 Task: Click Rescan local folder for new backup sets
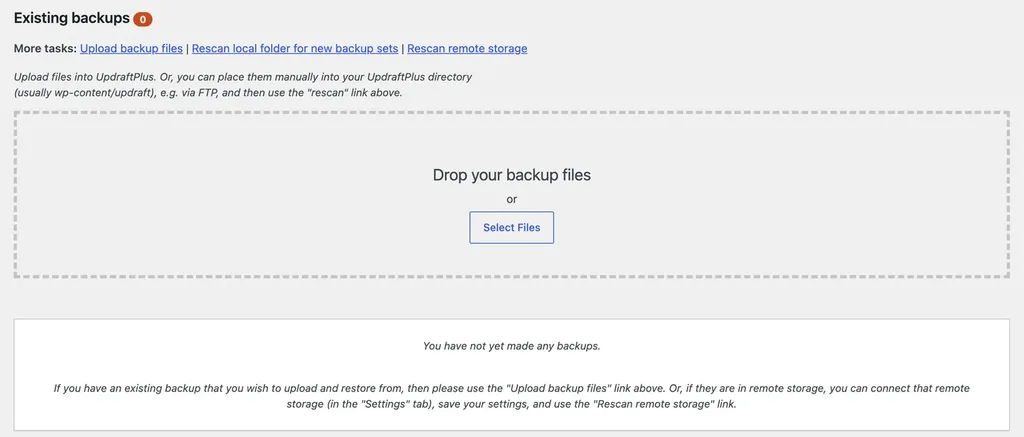point(295,48)
